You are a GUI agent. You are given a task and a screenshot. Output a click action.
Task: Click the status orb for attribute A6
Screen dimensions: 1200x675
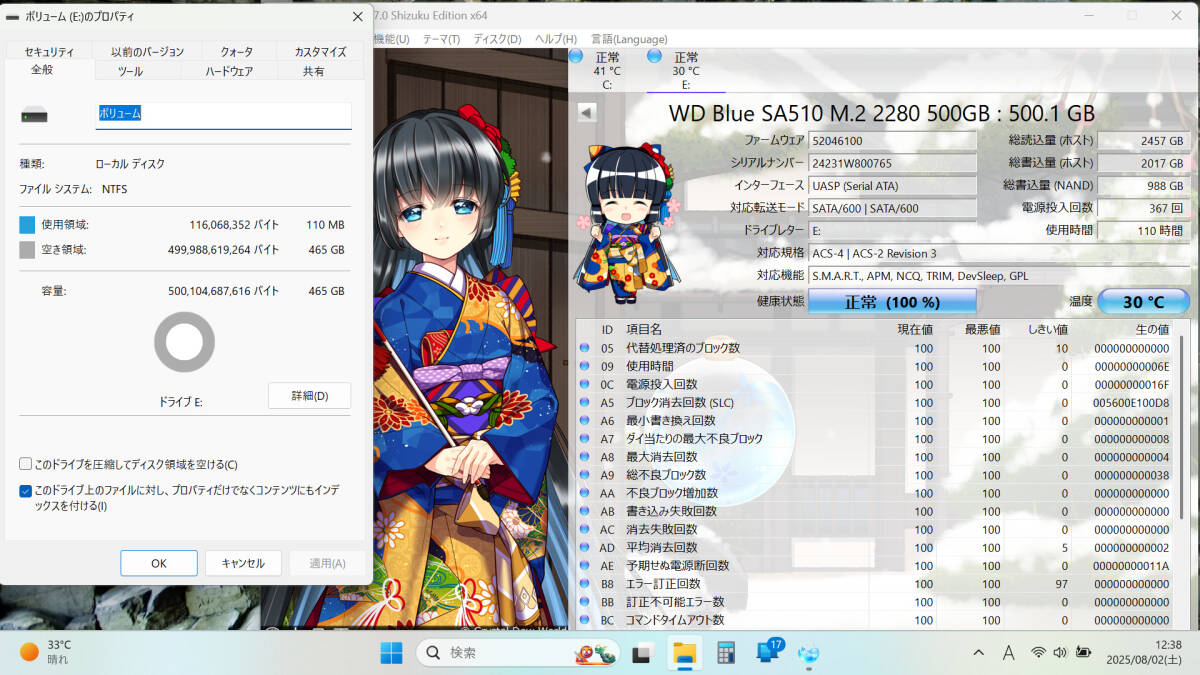click(585, 421)
